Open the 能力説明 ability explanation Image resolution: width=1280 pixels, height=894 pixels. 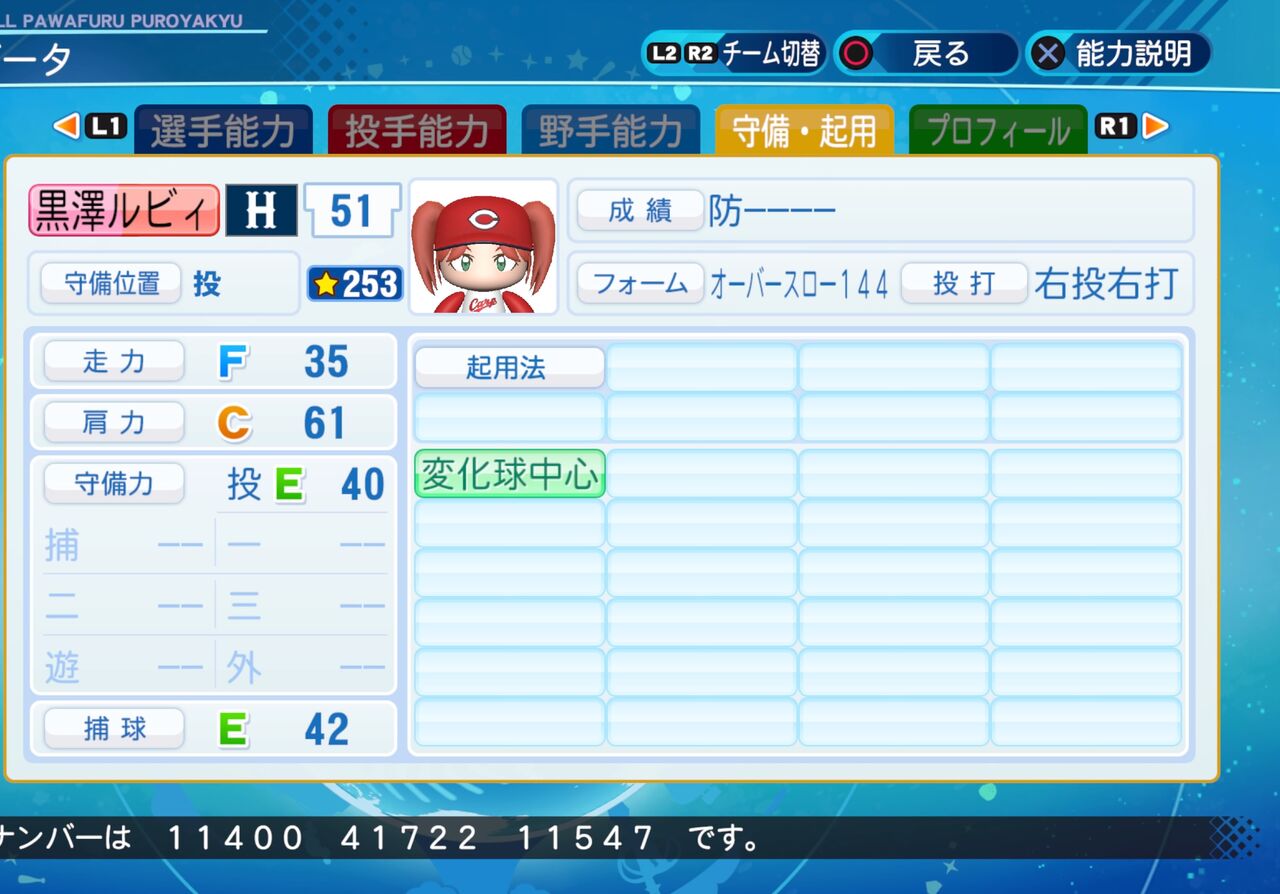tap(1119, 53)
